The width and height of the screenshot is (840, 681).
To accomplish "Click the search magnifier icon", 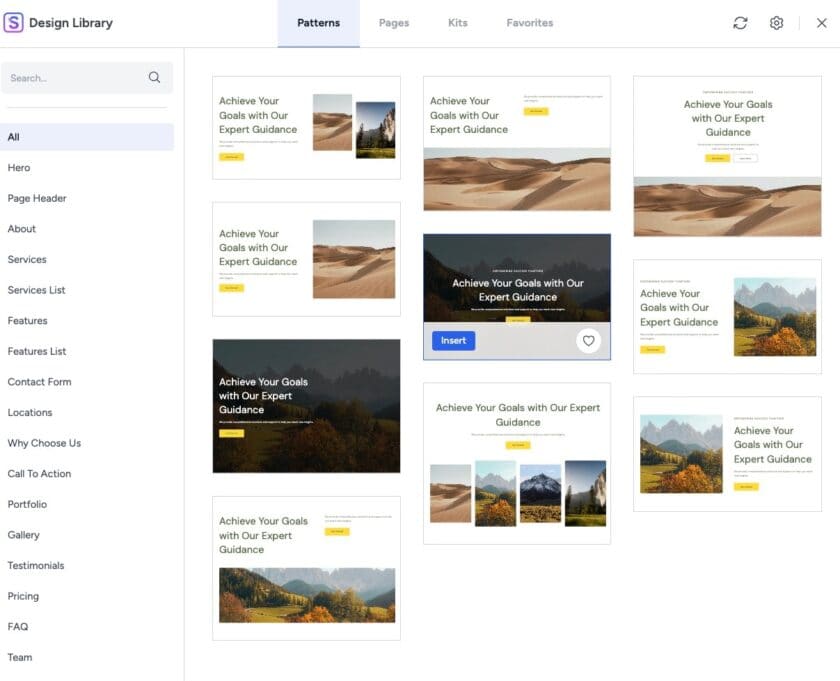I will coord(154,77).
